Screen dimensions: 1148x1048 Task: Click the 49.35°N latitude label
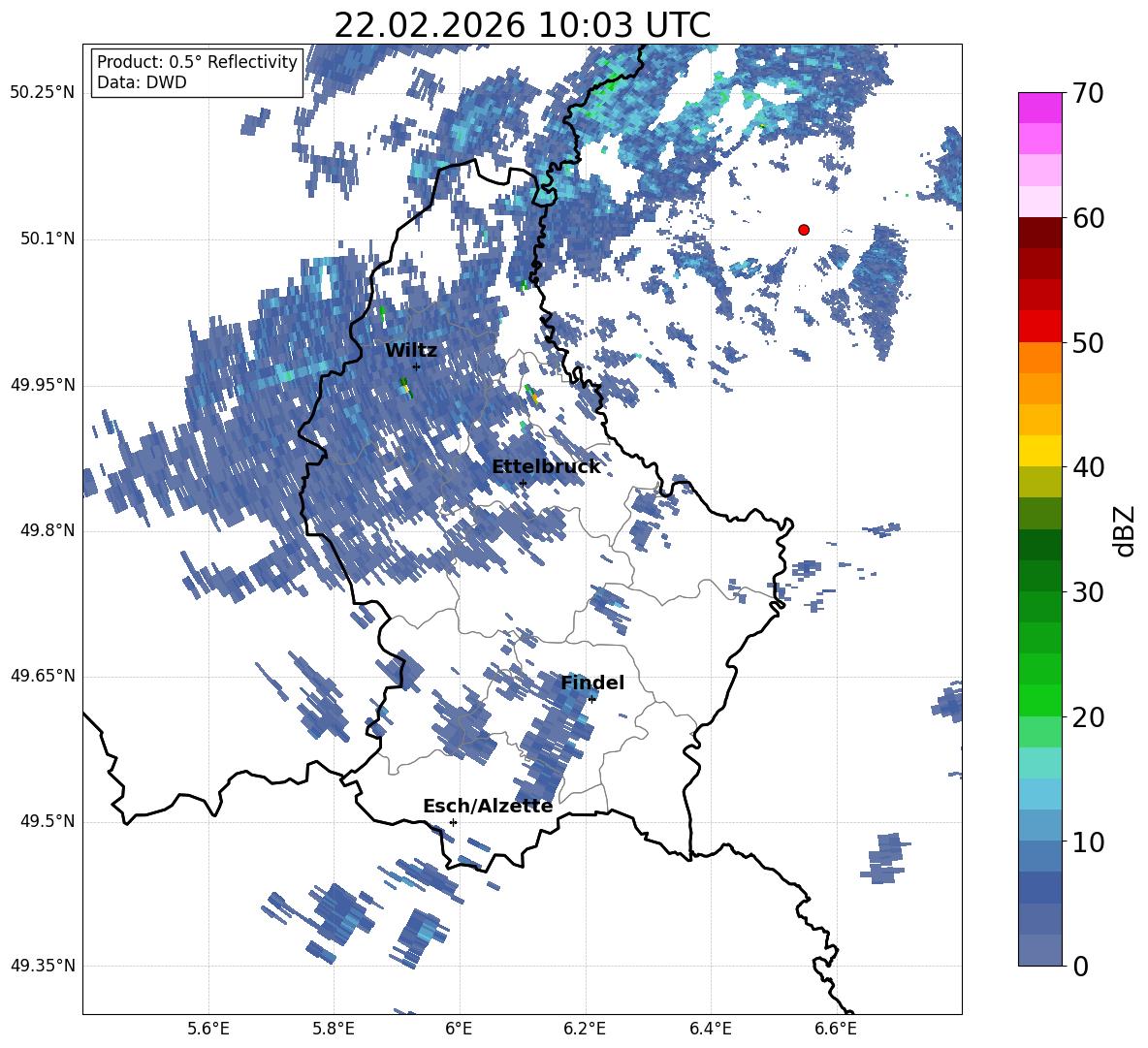point(43,966)
